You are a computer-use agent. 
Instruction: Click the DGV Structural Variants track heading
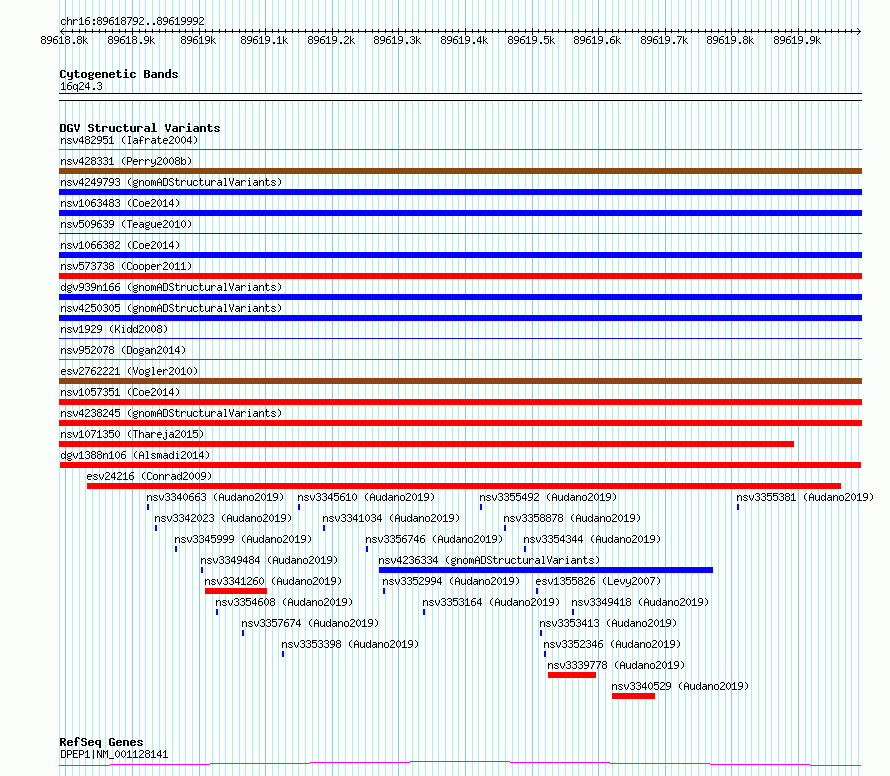(x=140, y=128)
